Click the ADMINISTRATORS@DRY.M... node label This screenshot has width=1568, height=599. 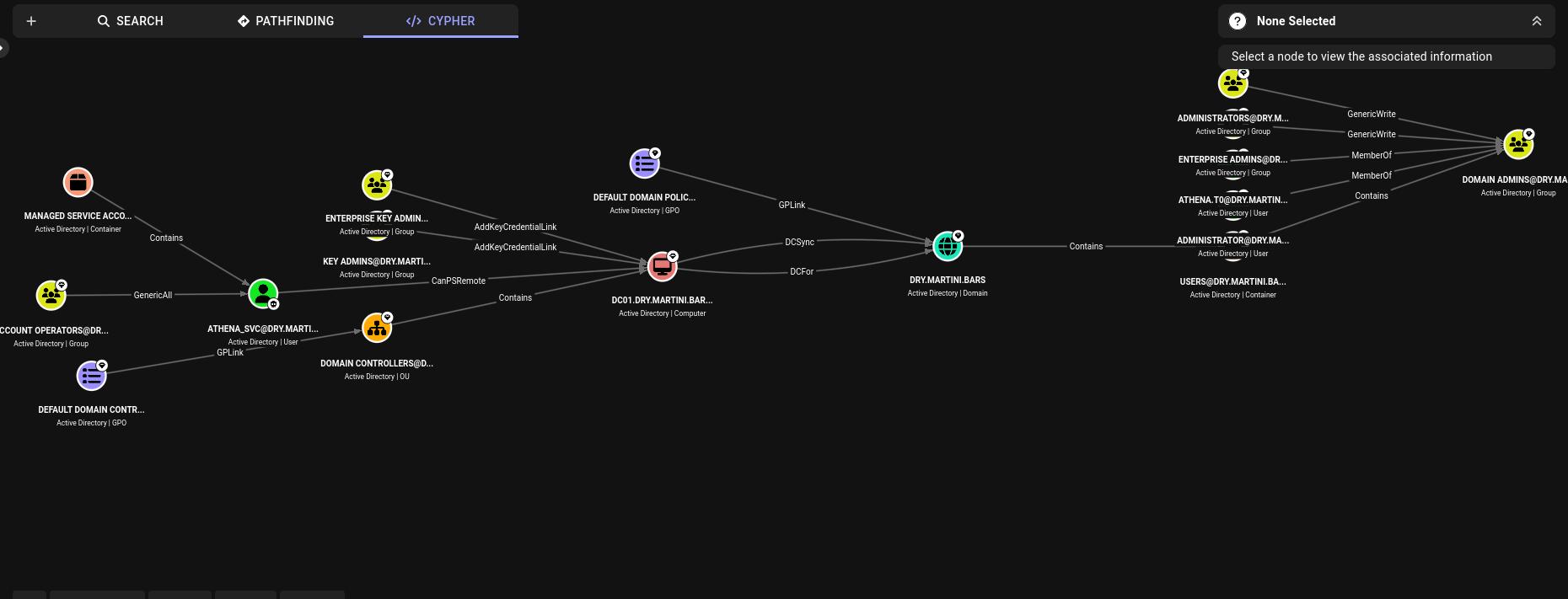pyautogui.click(x=1233, y=118)
